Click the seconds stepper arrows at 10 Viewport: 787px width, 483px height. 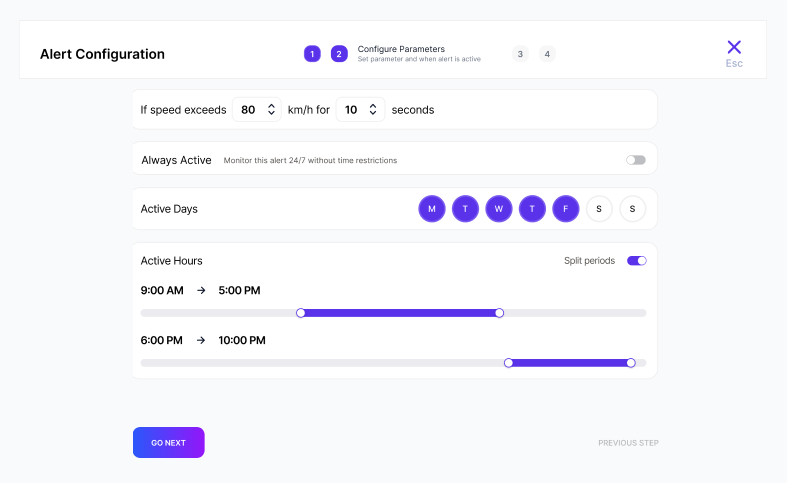click(x=374, y=110)
